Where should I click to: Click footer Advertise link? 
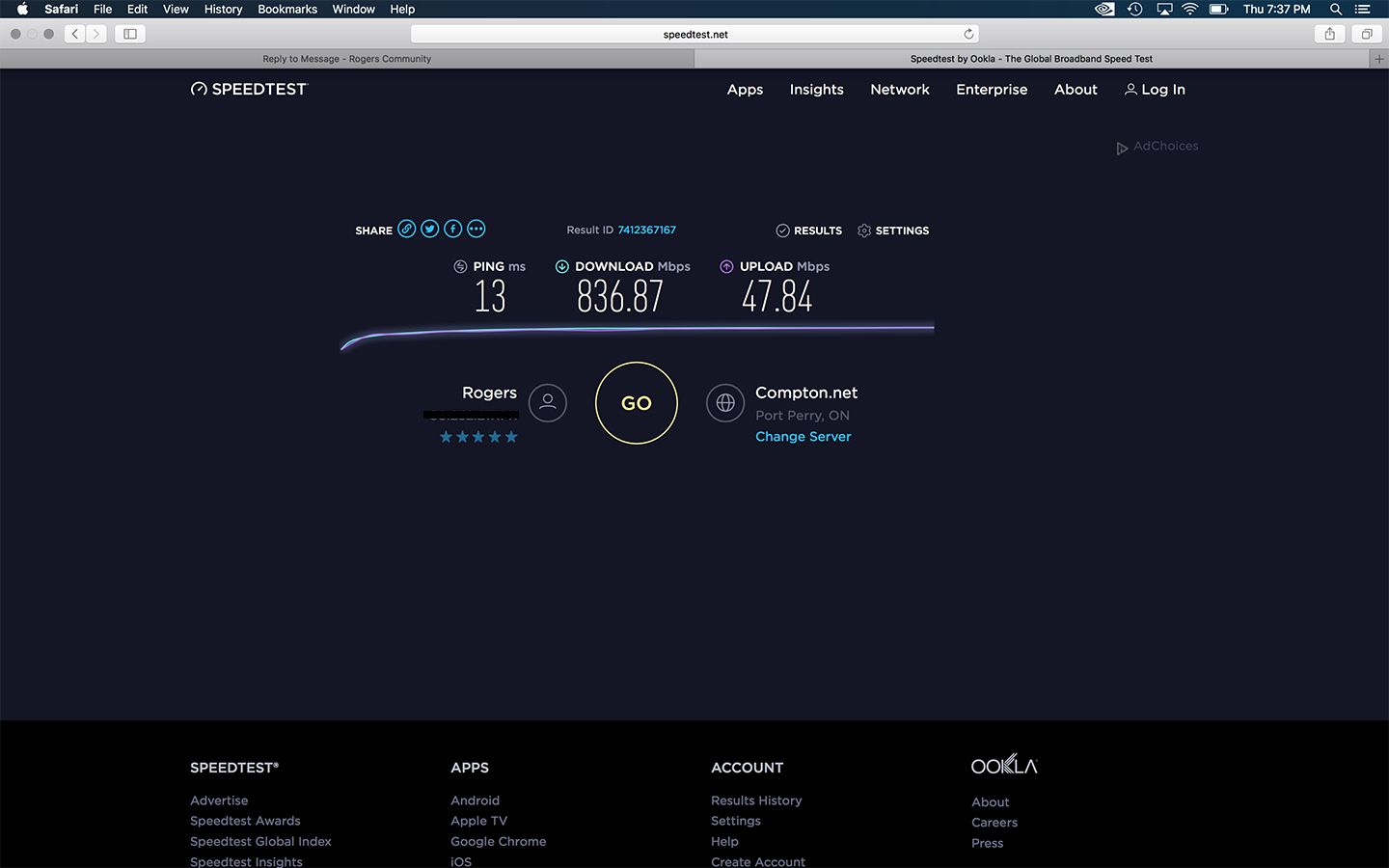[219, 800]
